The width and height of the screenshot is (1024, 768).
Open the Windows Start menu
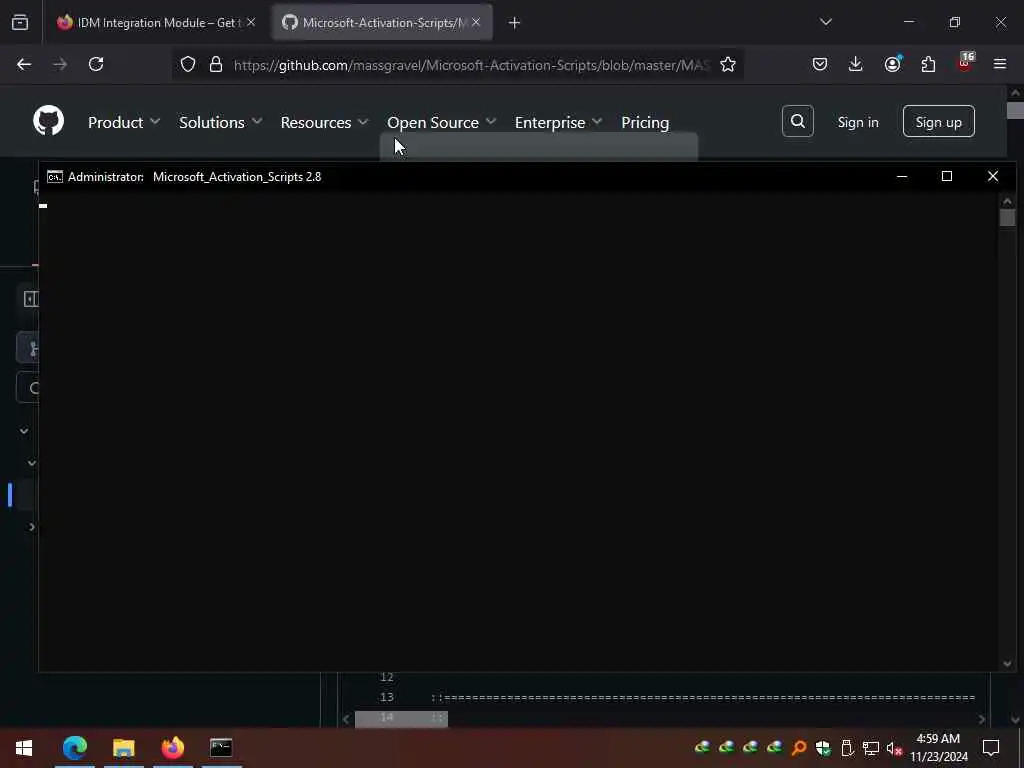point(24,748)
